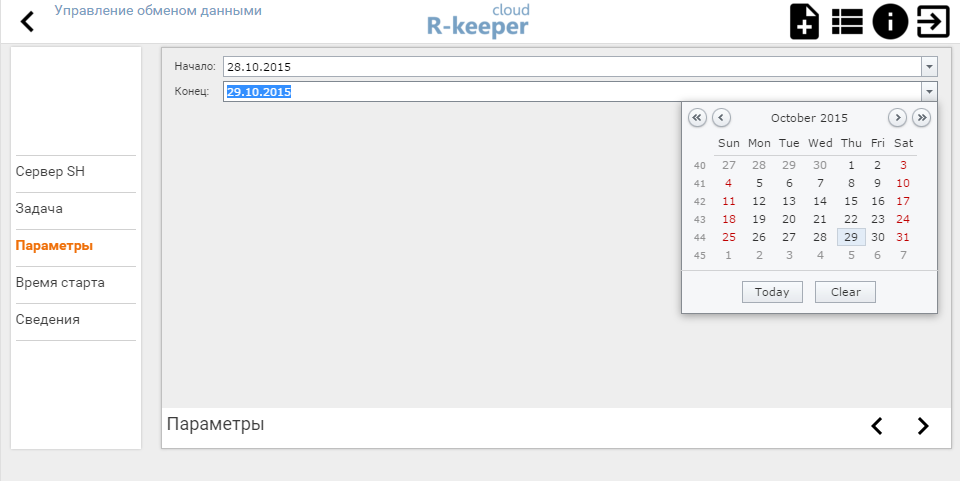The image size is (960, 481).
Task: Go to previous step with bottom left arrow
Action: coord(877,426)
